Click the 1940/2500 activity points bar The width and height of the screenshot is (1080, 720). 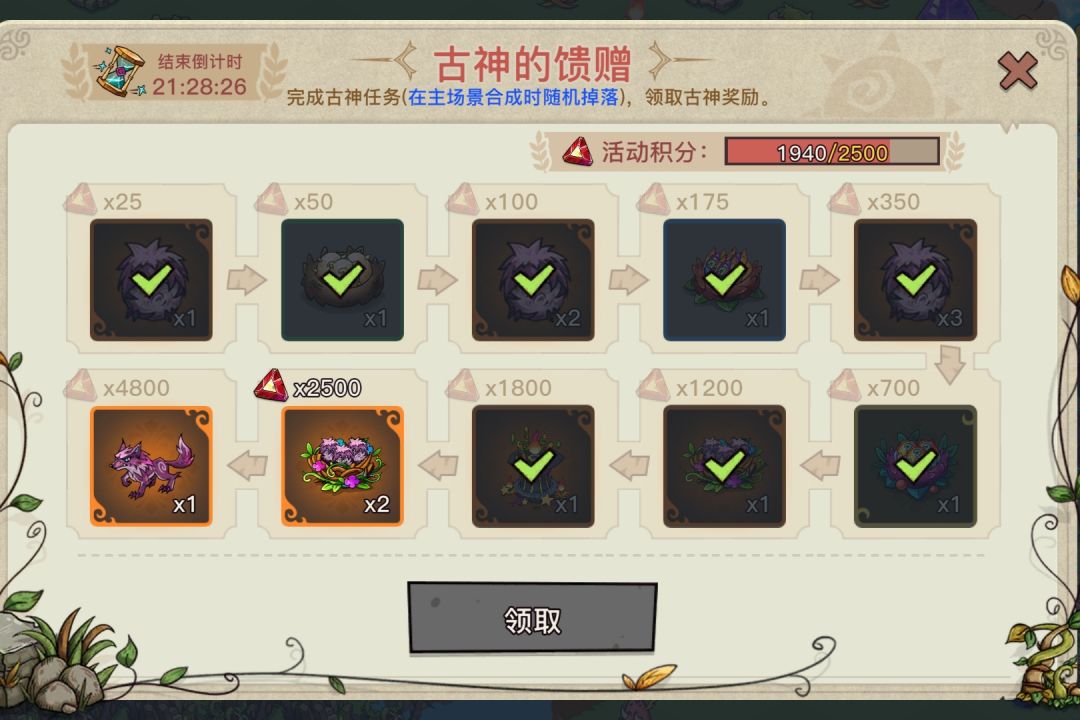coord(832,152)
